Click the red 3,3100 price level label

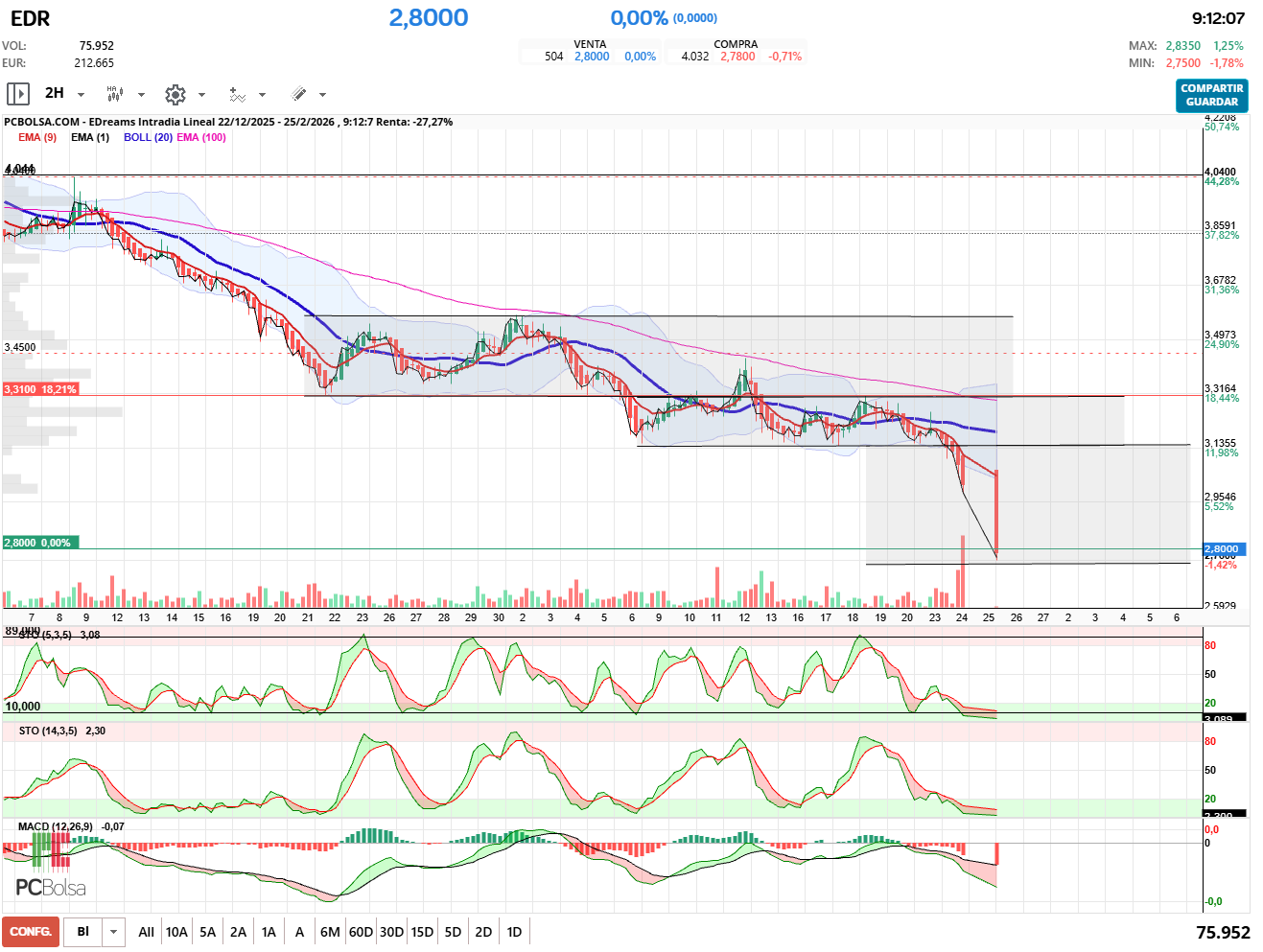(x=39, y=389)
